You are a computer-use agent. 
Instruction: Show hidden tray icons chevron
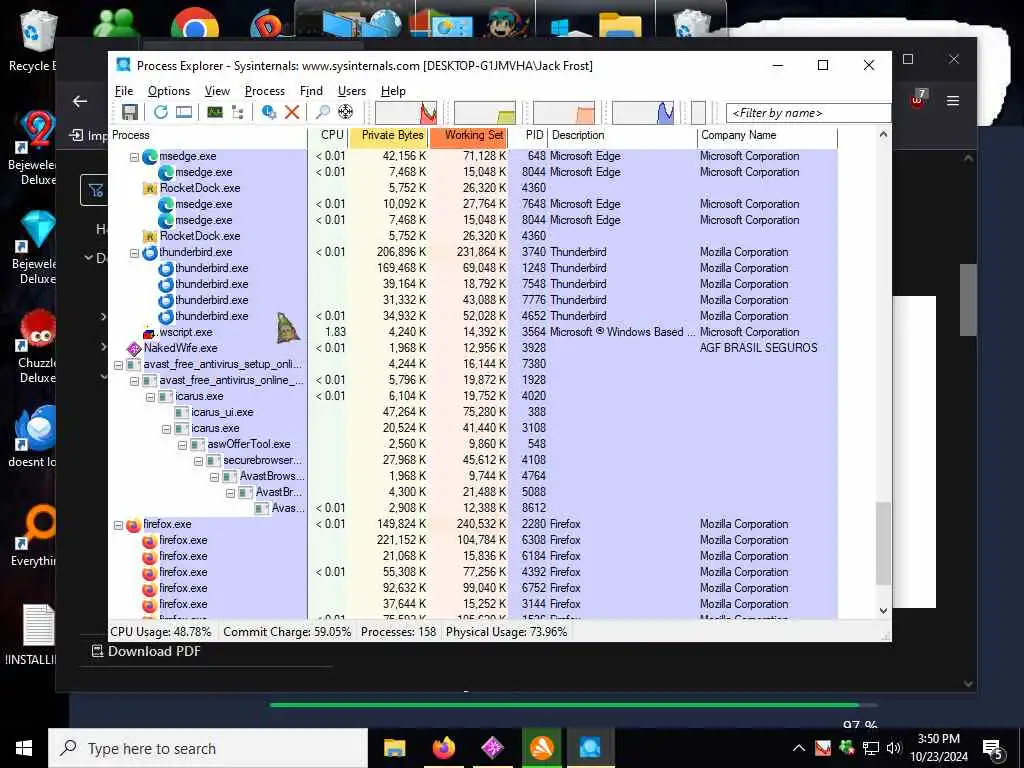coord(799,748)
